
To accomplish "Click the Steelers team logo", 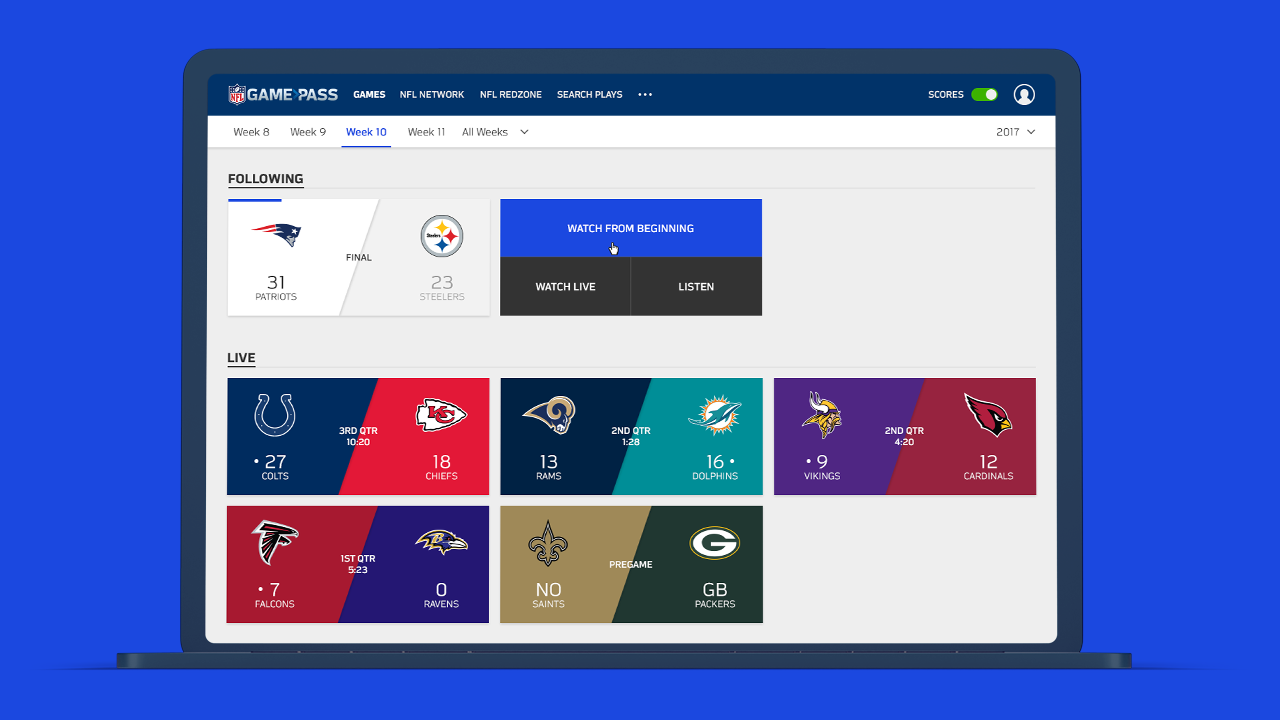I will click(x=442, y=237).
